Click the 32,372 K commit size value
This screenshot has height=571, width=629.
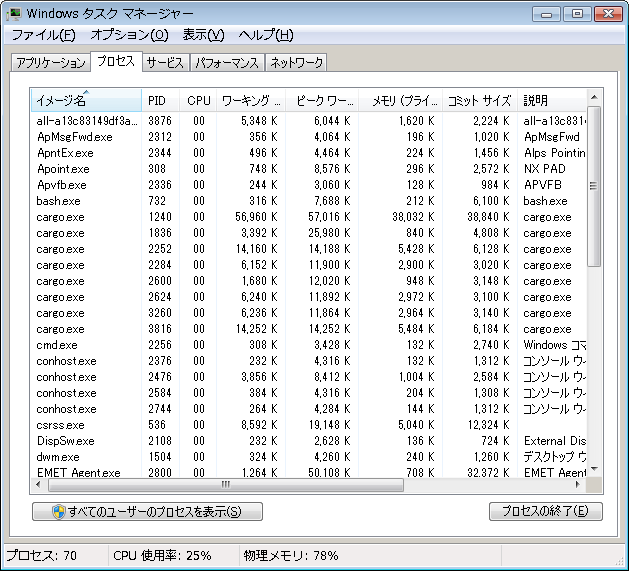[488, 473]
